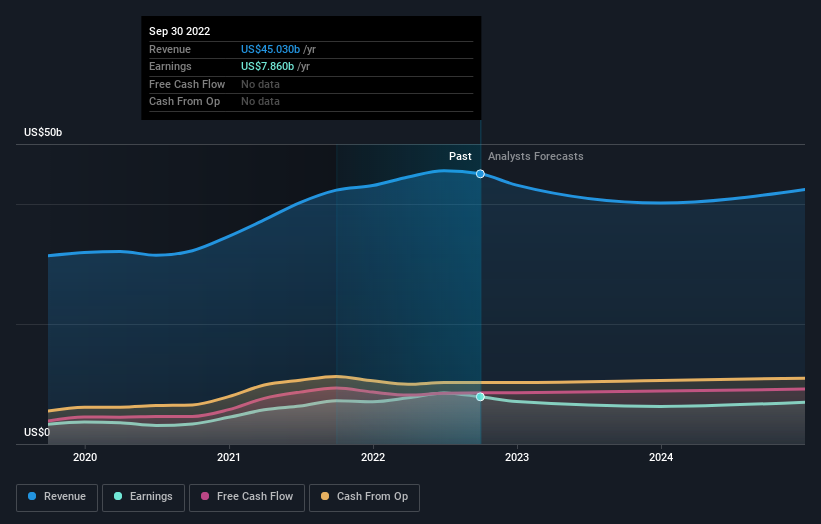Click the earnings value US$7.860b
Viewport: 821px width, 524px height.
268,66
